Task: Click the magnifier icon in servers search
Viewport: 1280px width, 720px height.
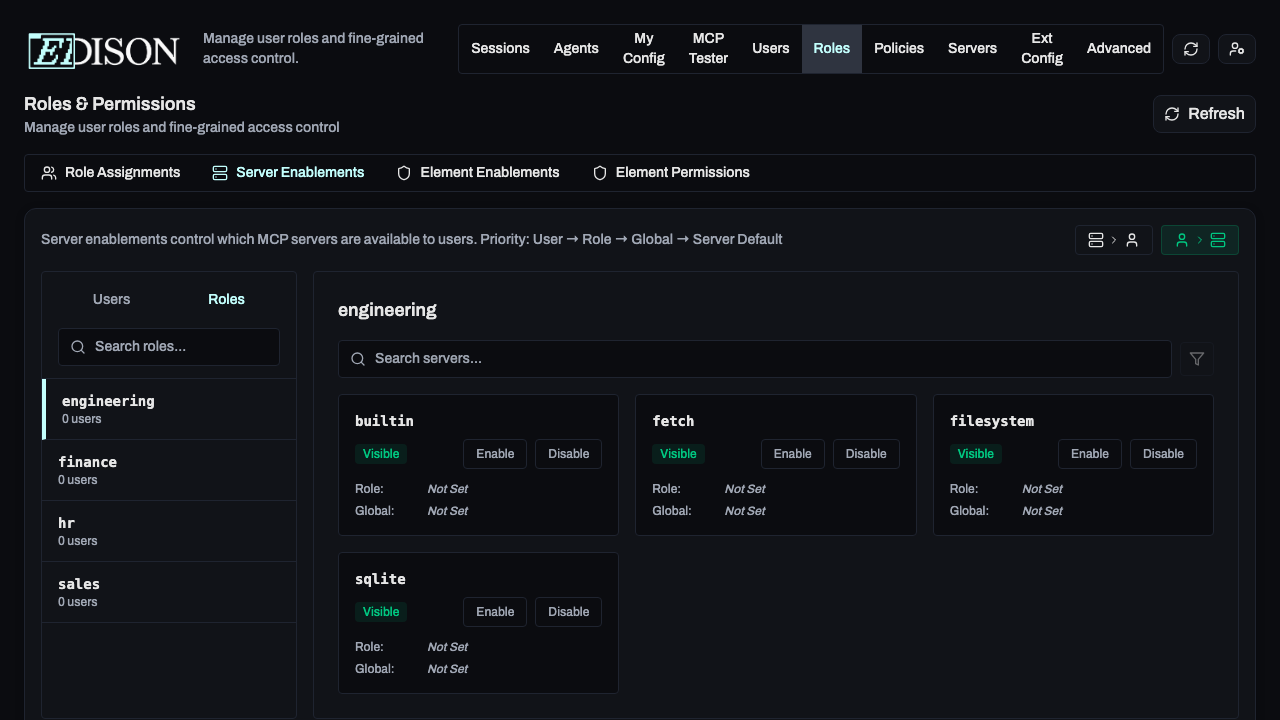Action: point(358,359)
